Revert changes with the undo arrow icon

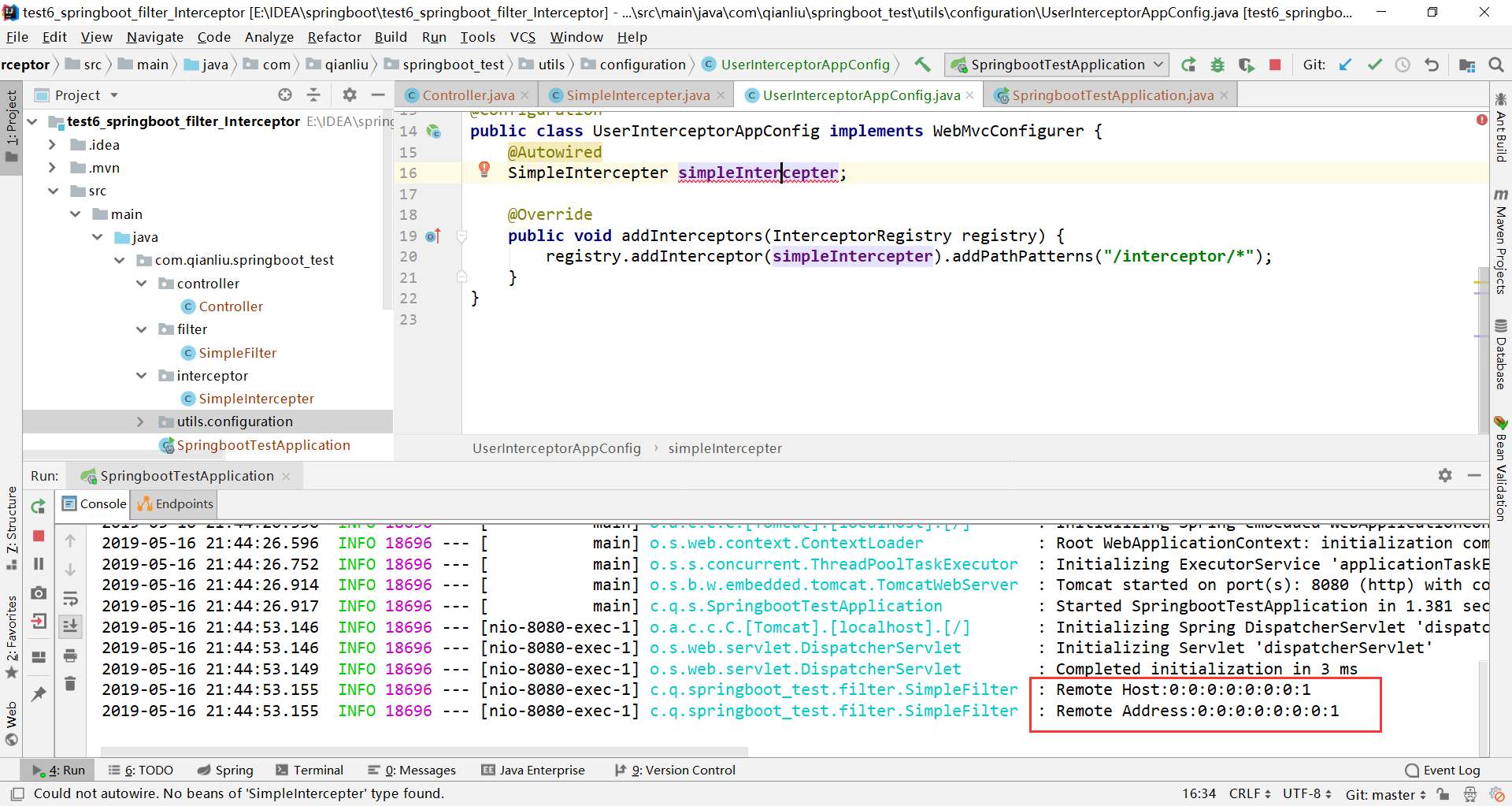tap(1432, 65)
